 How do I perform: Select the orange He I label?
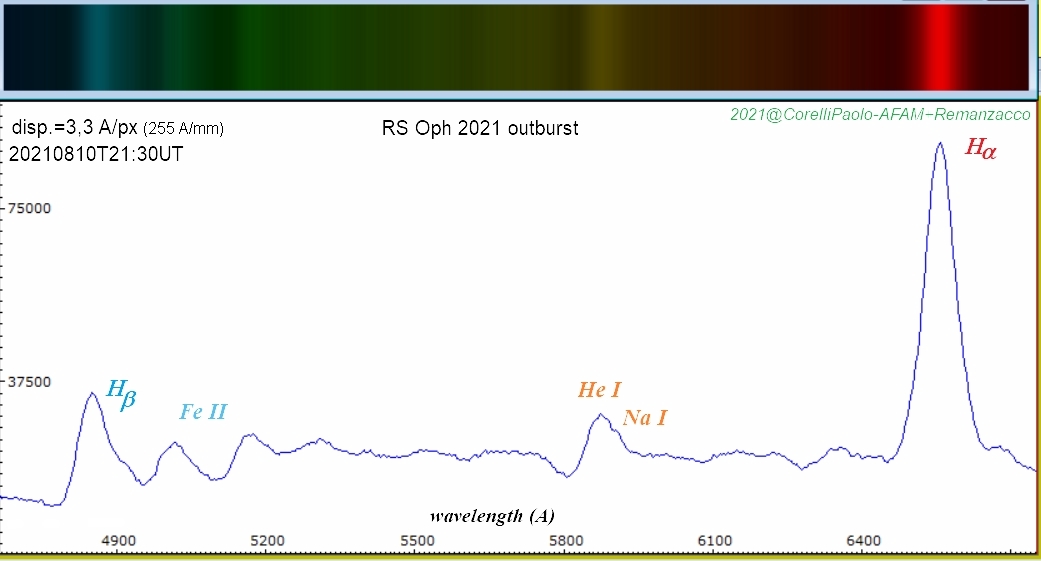pyautogui.click(x=599, y=390)
